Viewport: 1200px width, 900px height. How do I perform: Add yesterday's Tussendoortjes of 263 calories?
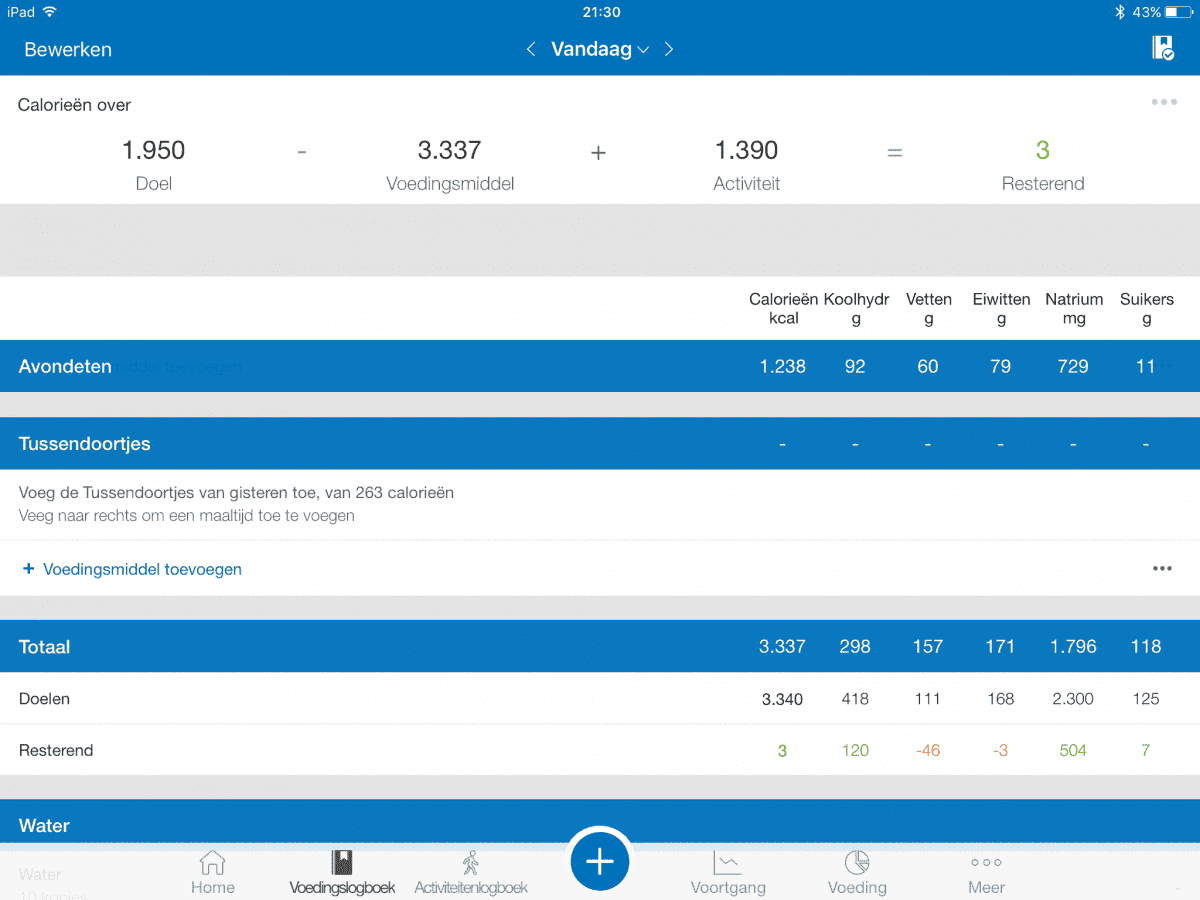pyautogui.click(x=236, y=493)
